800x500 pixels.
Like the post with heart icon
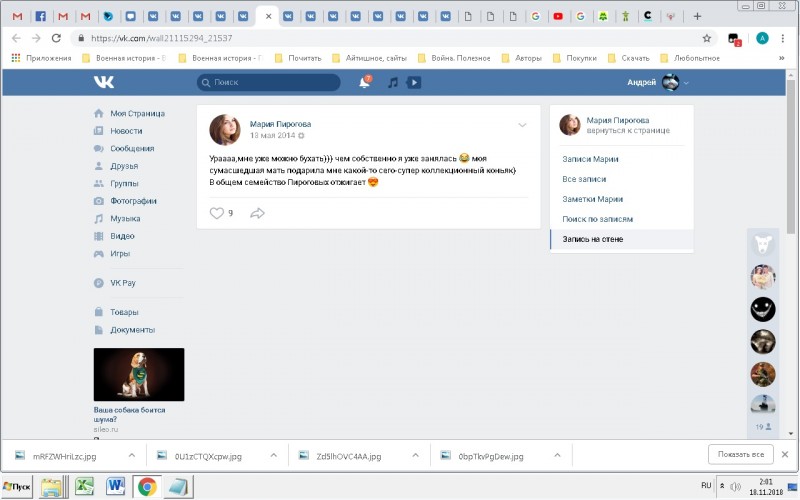tap(217, 213)
